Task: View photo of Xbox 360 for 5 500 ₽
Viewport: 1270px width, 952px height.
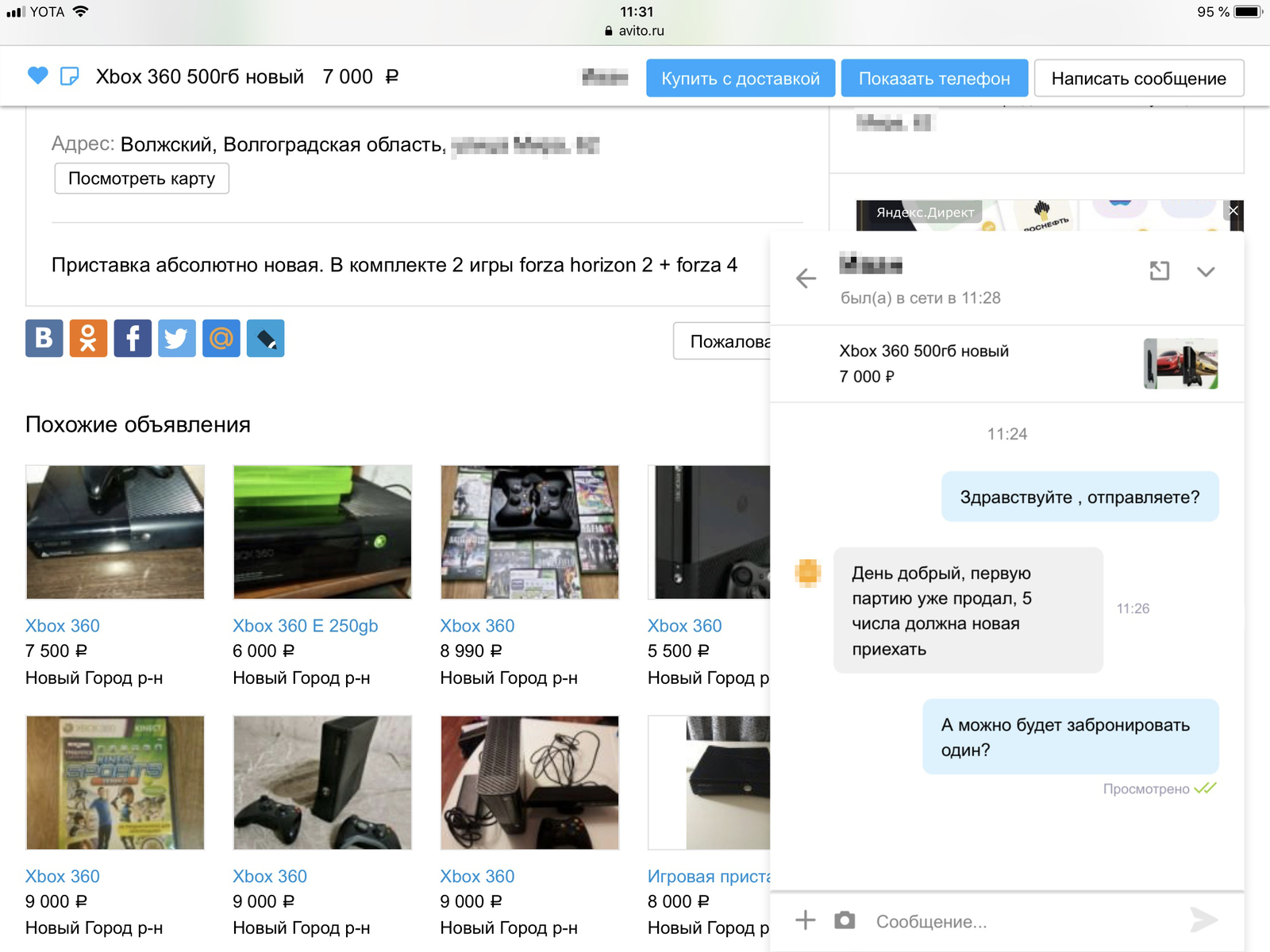Action: [x=709, y=532]
